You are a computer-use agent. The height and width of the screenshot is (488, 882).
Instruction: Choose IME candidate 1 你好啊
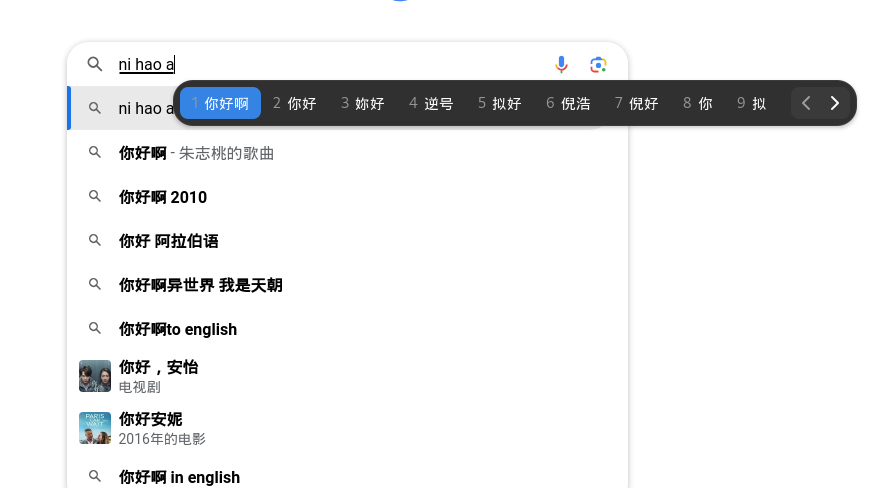click(x=220, y=103)
